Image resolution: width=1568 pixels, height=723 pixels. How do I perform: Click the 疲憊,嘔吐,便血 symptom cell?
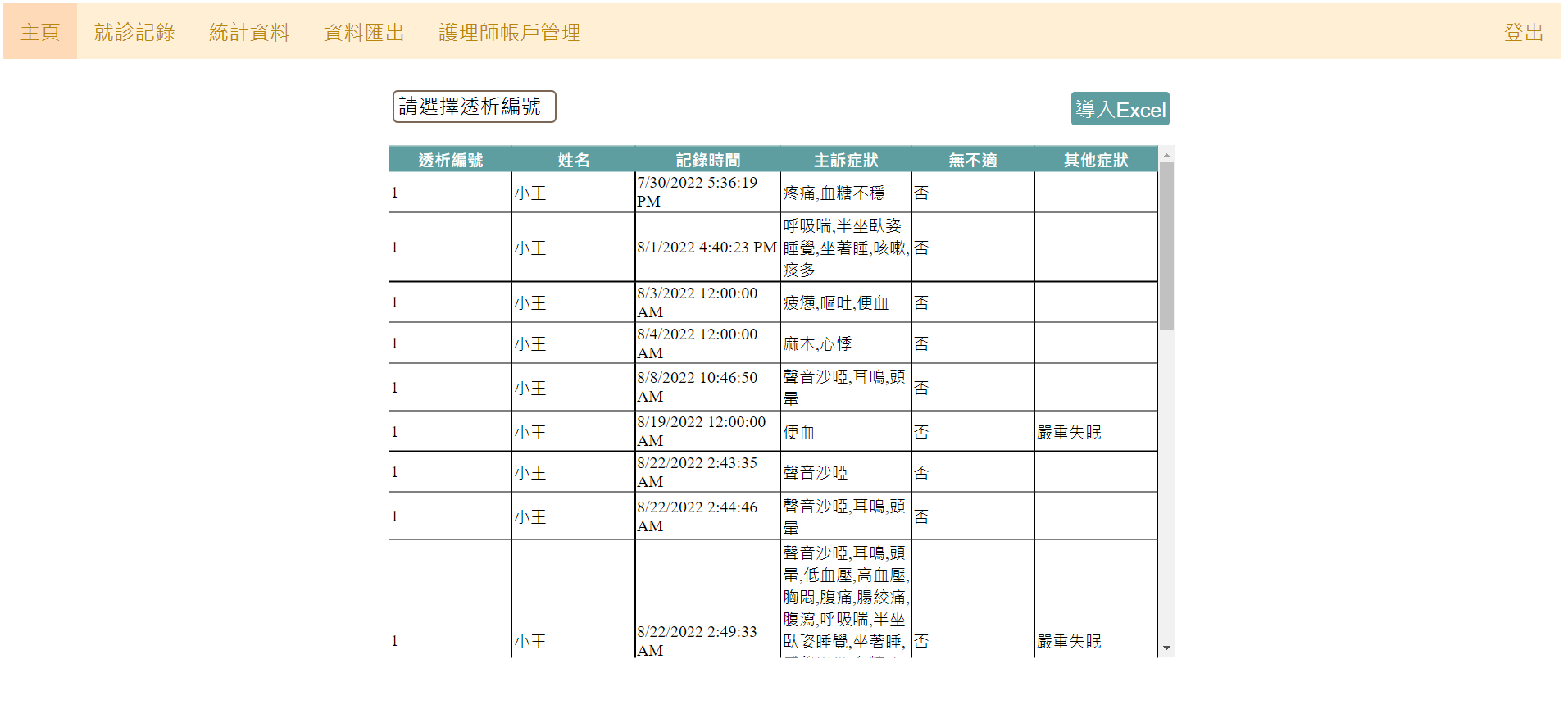[846, 302]
